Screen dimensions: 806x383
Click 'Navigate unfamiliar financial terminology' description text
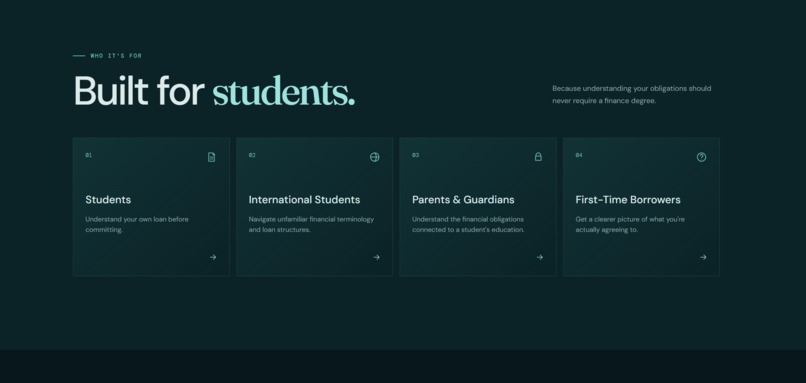(311, 225)
